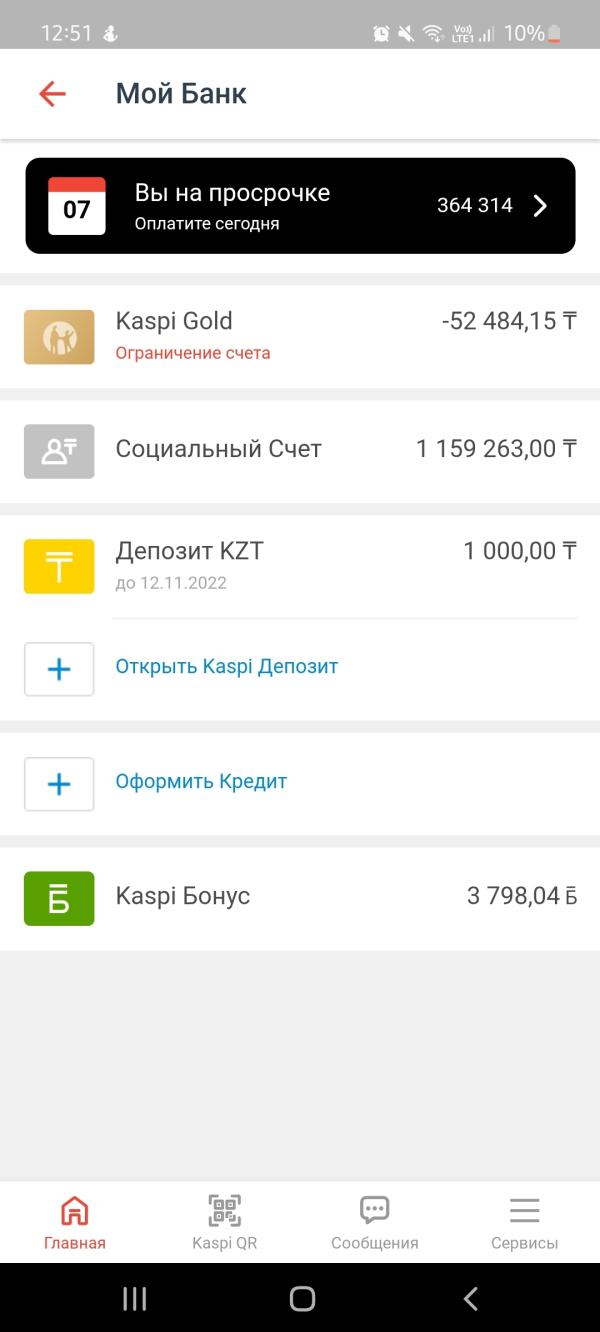600x1332 pixels.
Task: Expand overdue banner with chevron arrow
Action: 540,206
